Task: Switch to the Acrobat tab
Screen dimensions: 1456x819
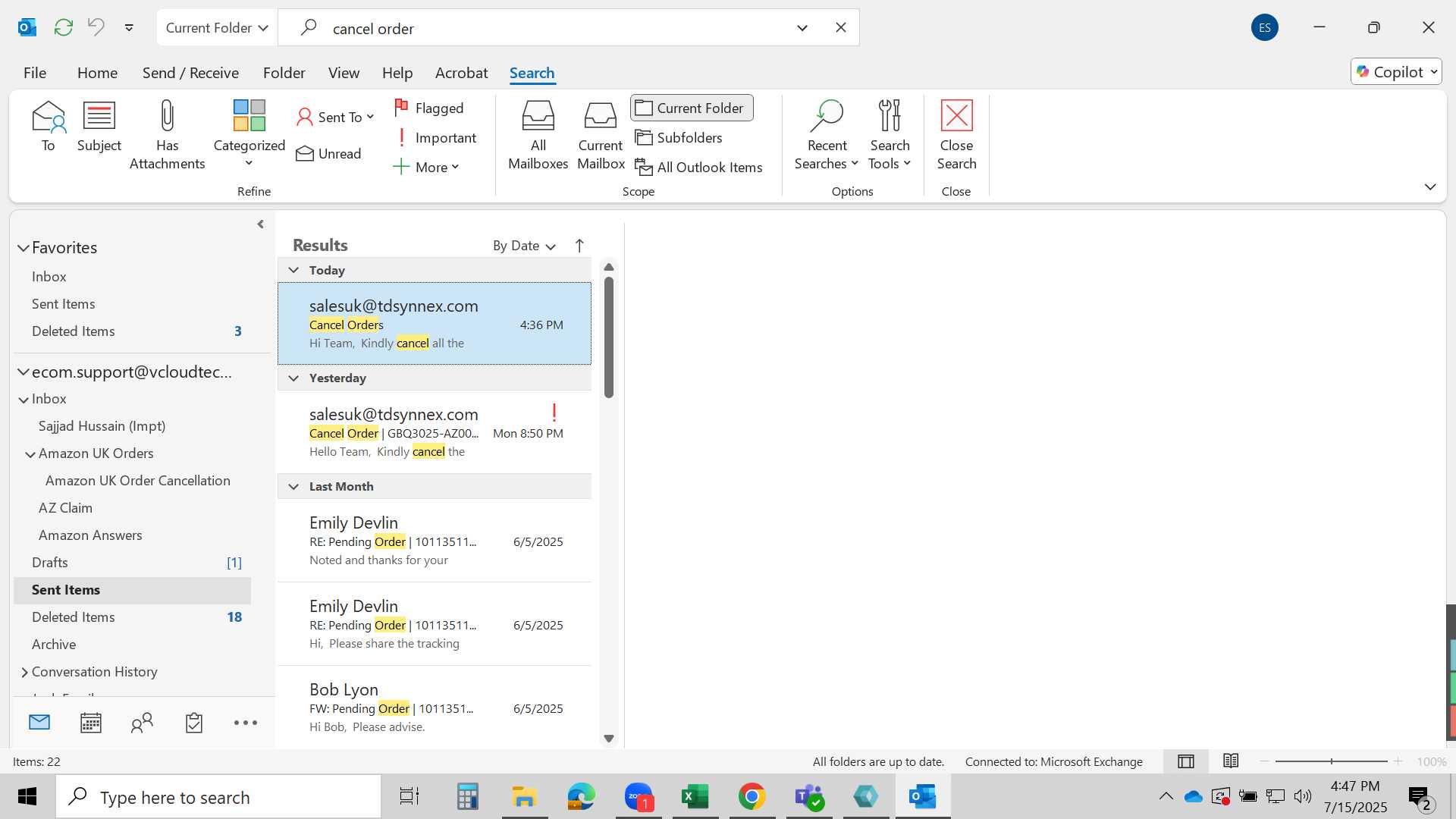Action: coord(461,73)
